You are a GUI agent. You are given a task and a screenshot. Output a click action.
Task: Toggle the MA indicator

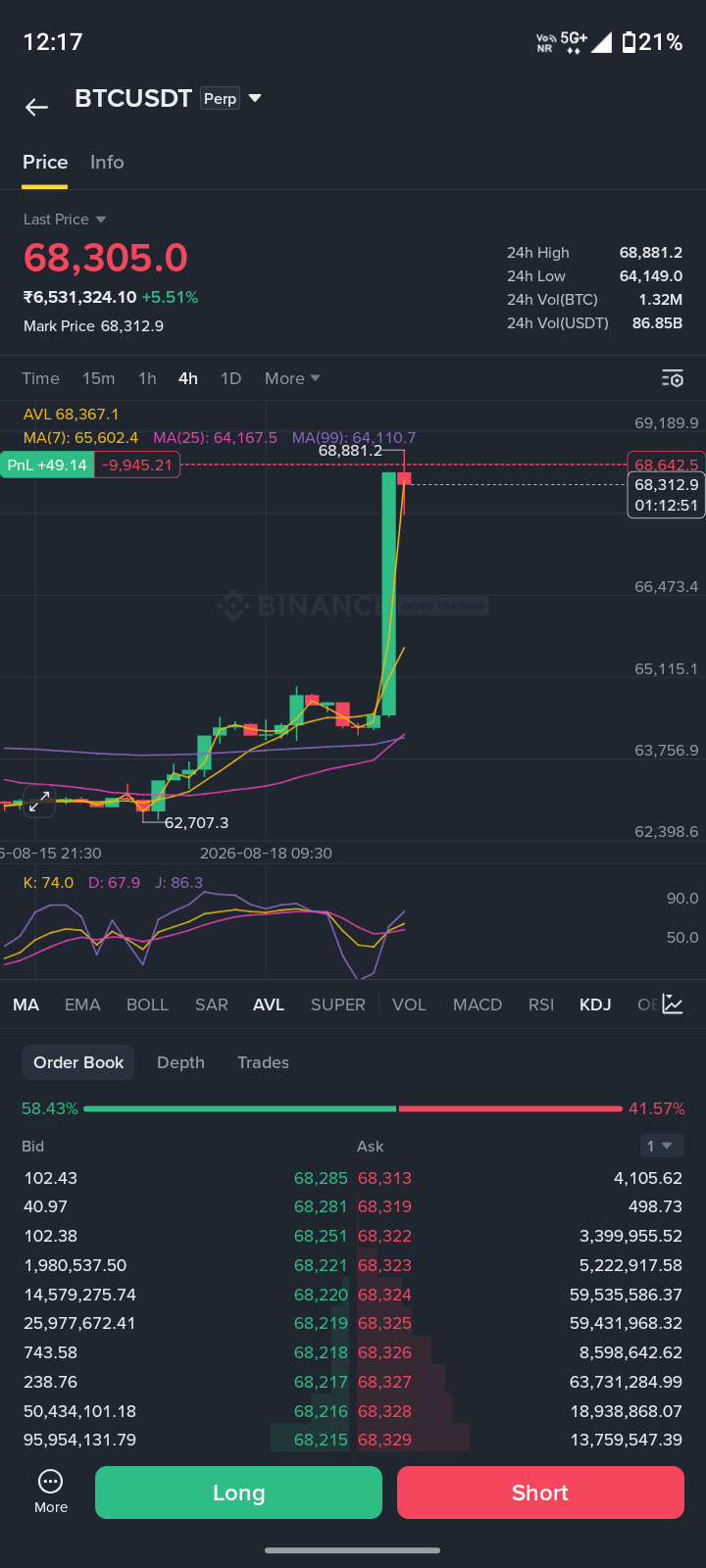point(26,1004)
